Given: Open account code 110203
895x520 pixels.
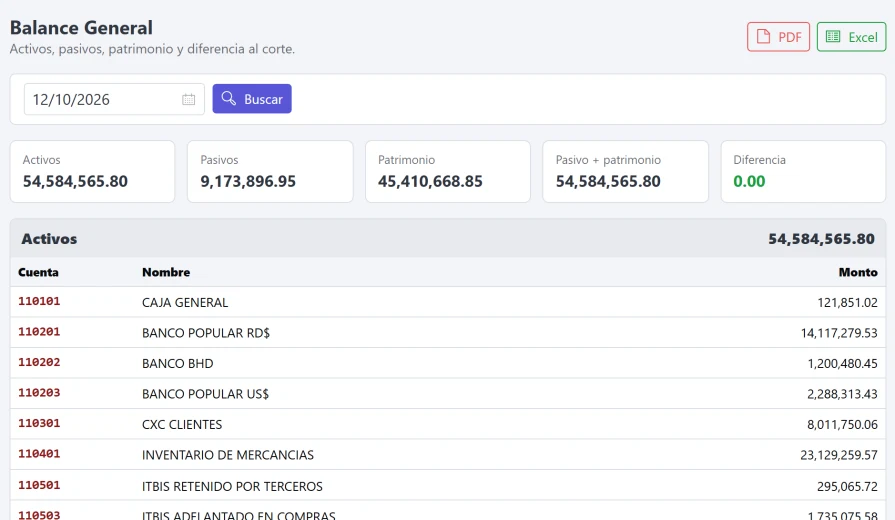Looking at the screenshot, I should [39, 393].
